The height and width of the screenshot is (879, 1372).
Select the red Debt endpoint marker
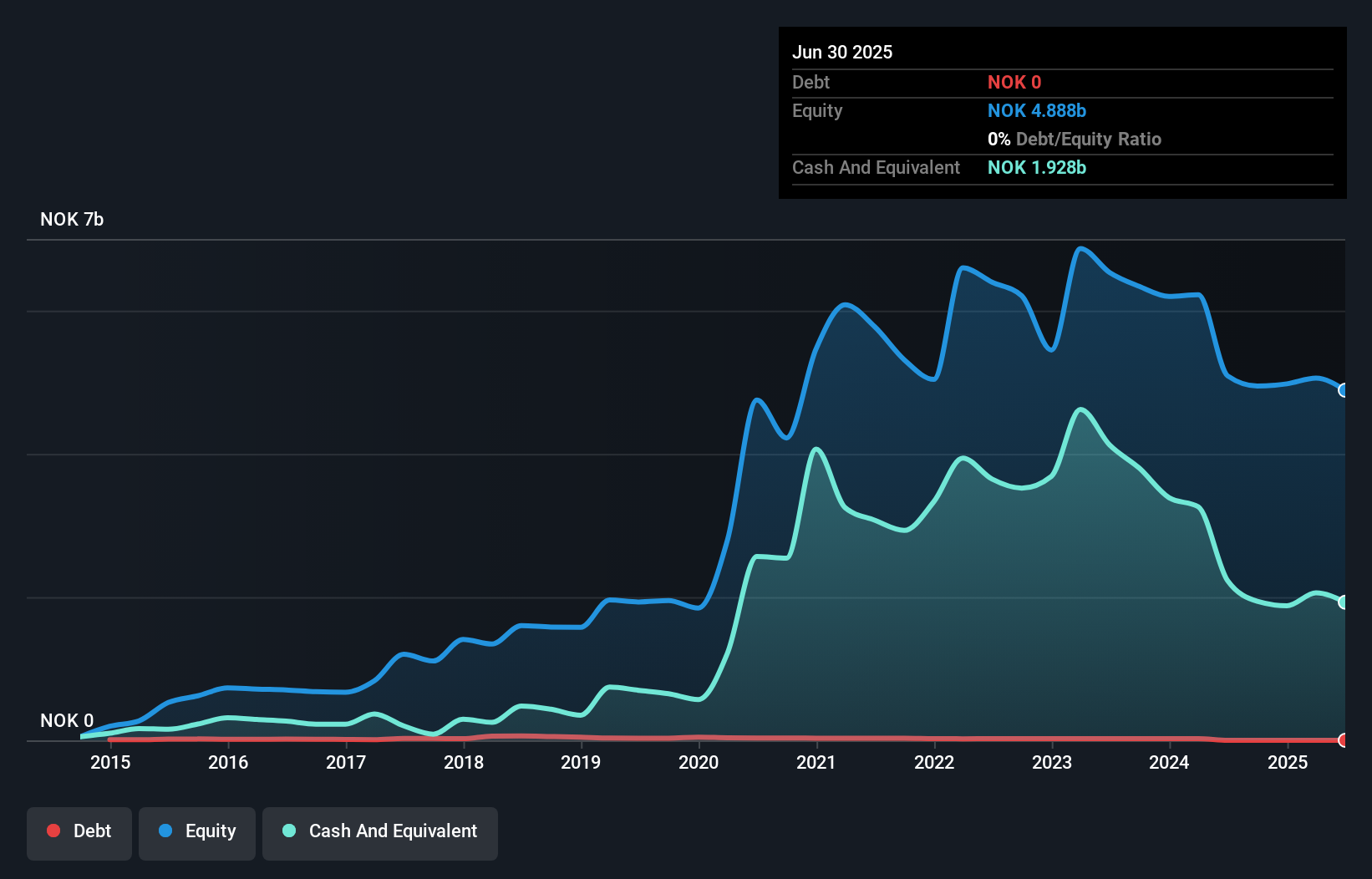pos(1343,740)
